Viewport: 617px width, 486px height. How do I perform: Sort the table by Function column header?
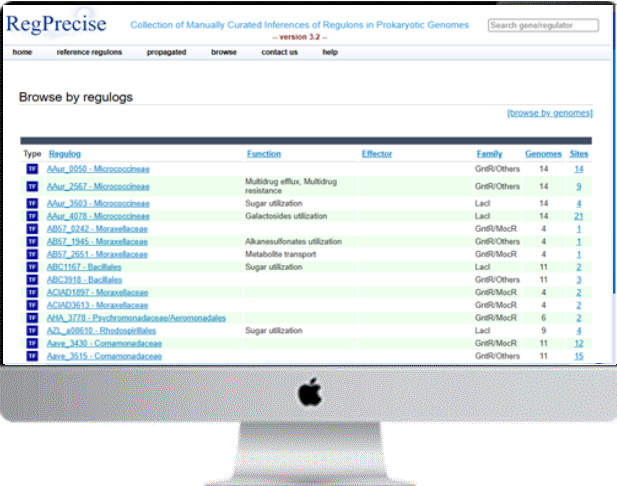(x=264, y=154)
